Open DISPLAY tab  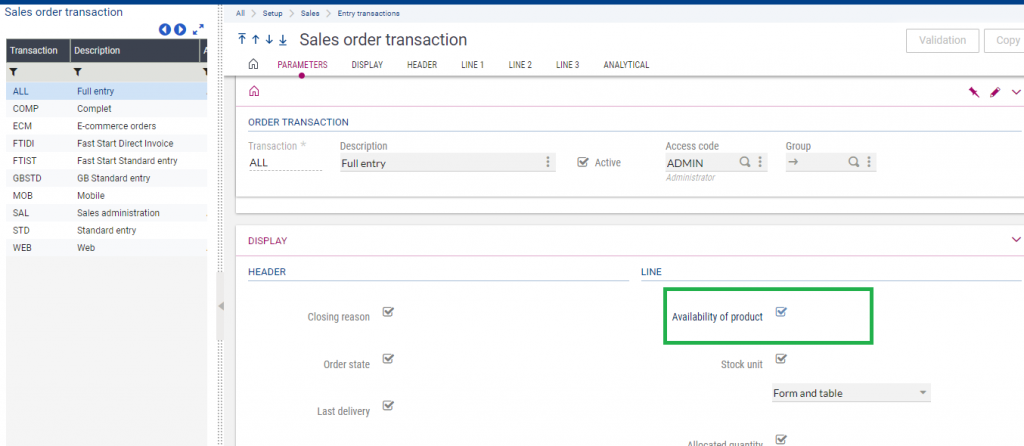[367, 65]
